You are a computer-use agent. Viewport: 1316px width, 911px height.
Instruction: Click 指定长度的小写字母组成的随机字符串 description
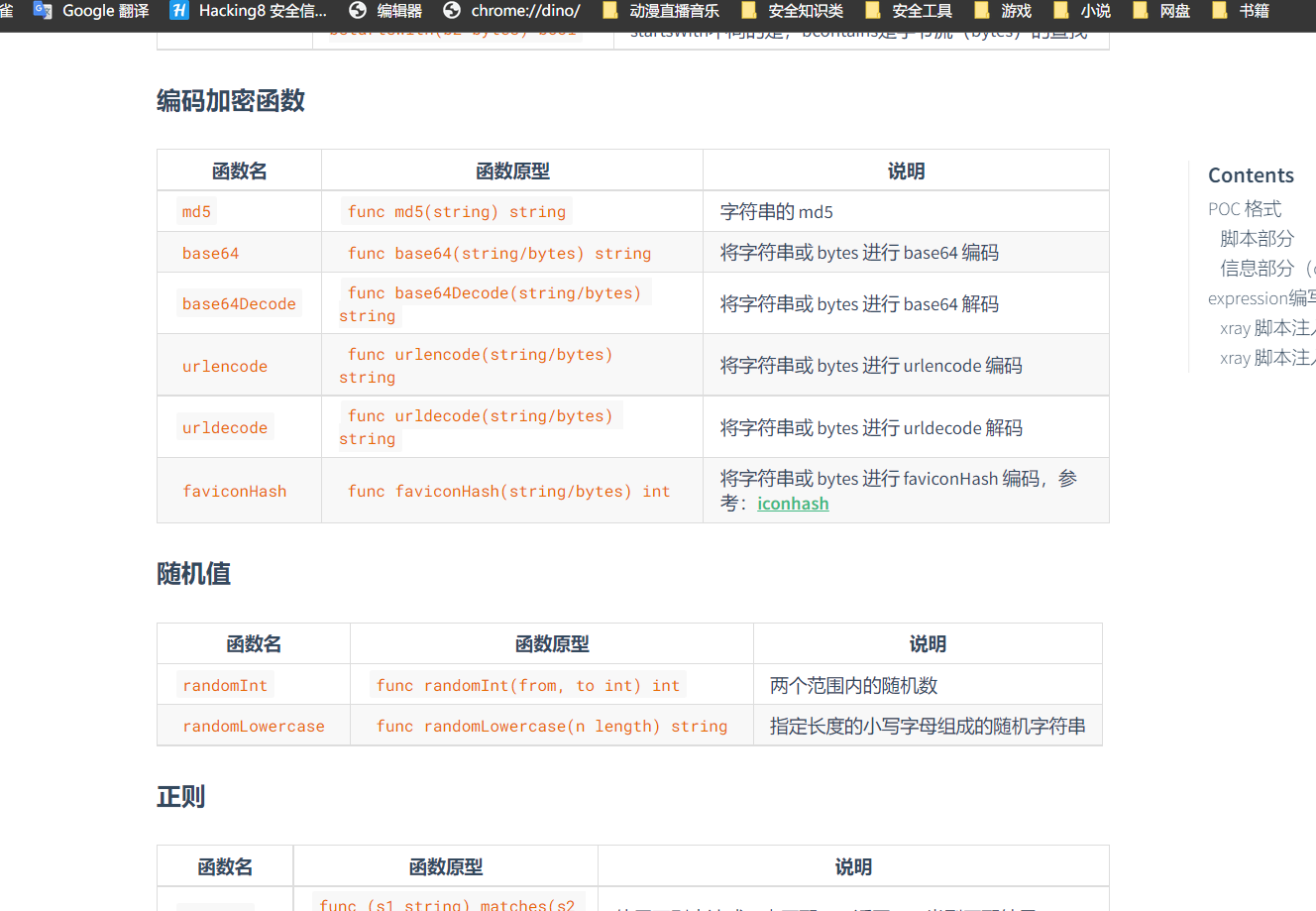[928, 726]
